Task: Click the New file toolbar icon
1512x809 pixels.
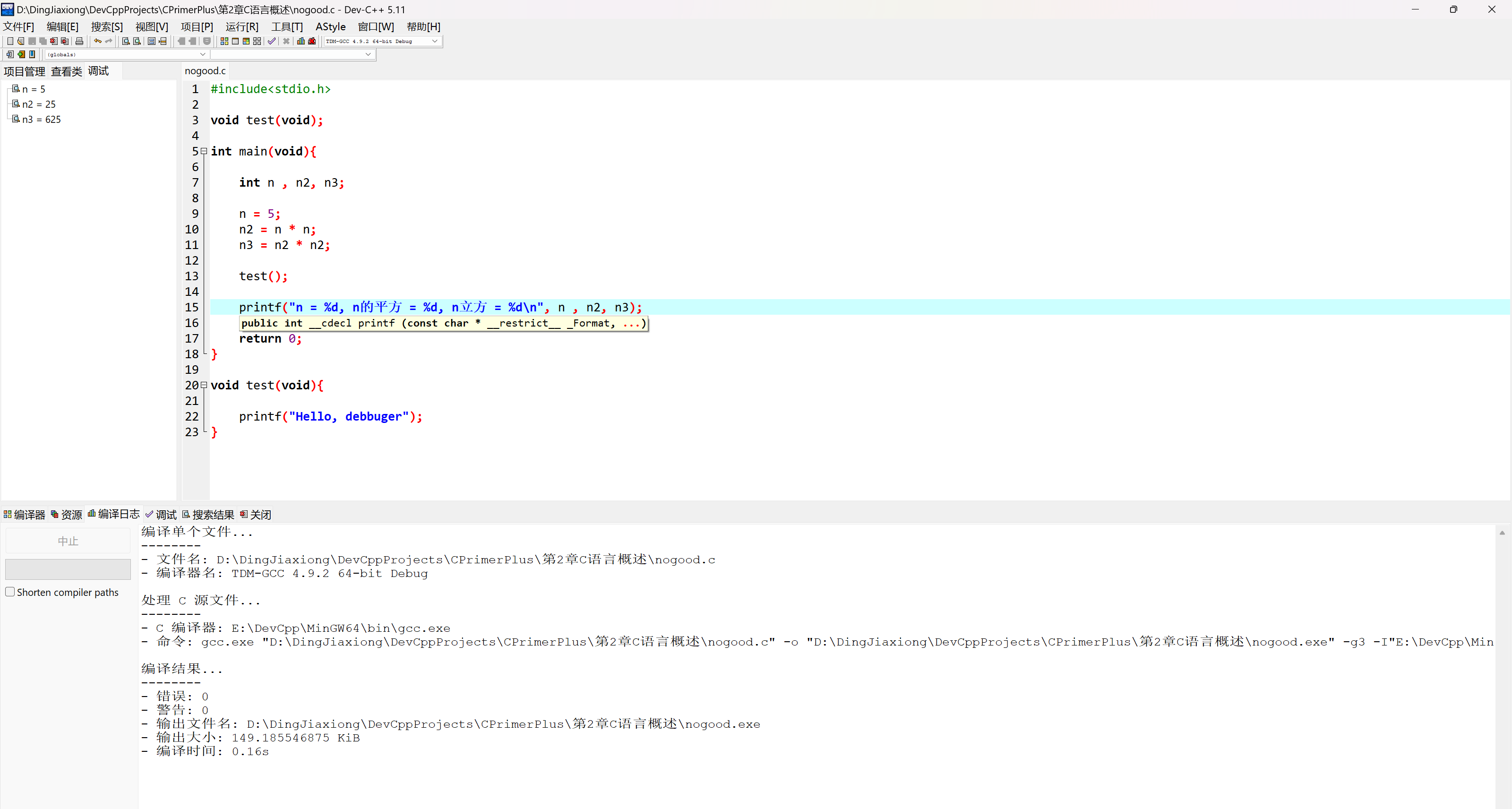Action: pyautogui.click(x=10, y=41)
